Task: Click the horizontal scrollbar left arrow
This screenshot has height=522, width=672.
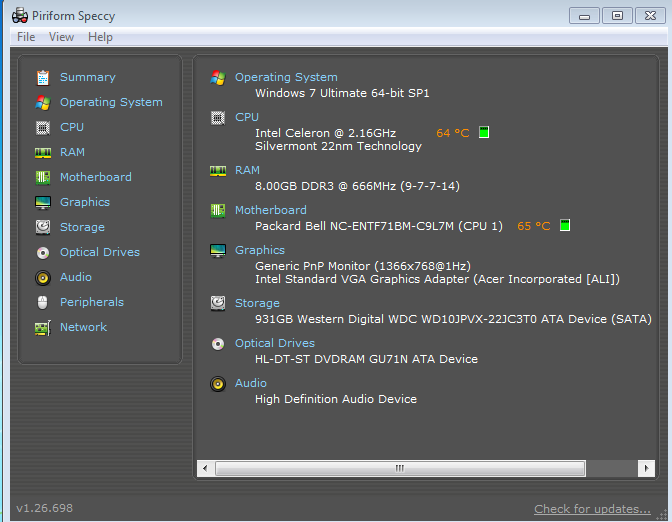Action: [x=205, y=468]
